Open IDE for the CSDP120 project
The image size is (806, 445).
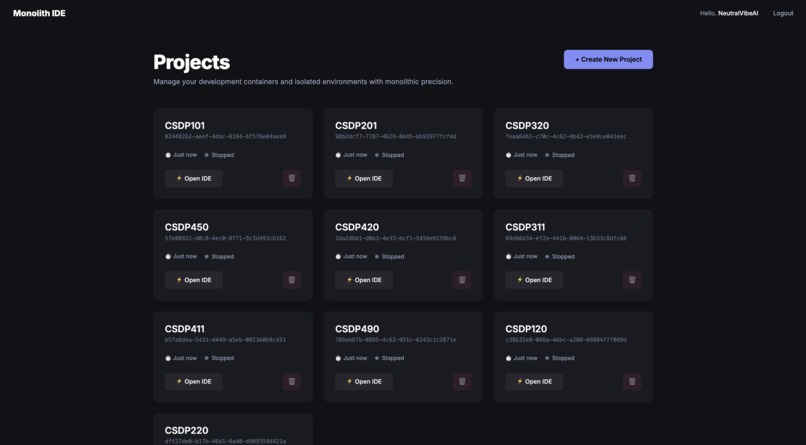click(x=534, y=381)
